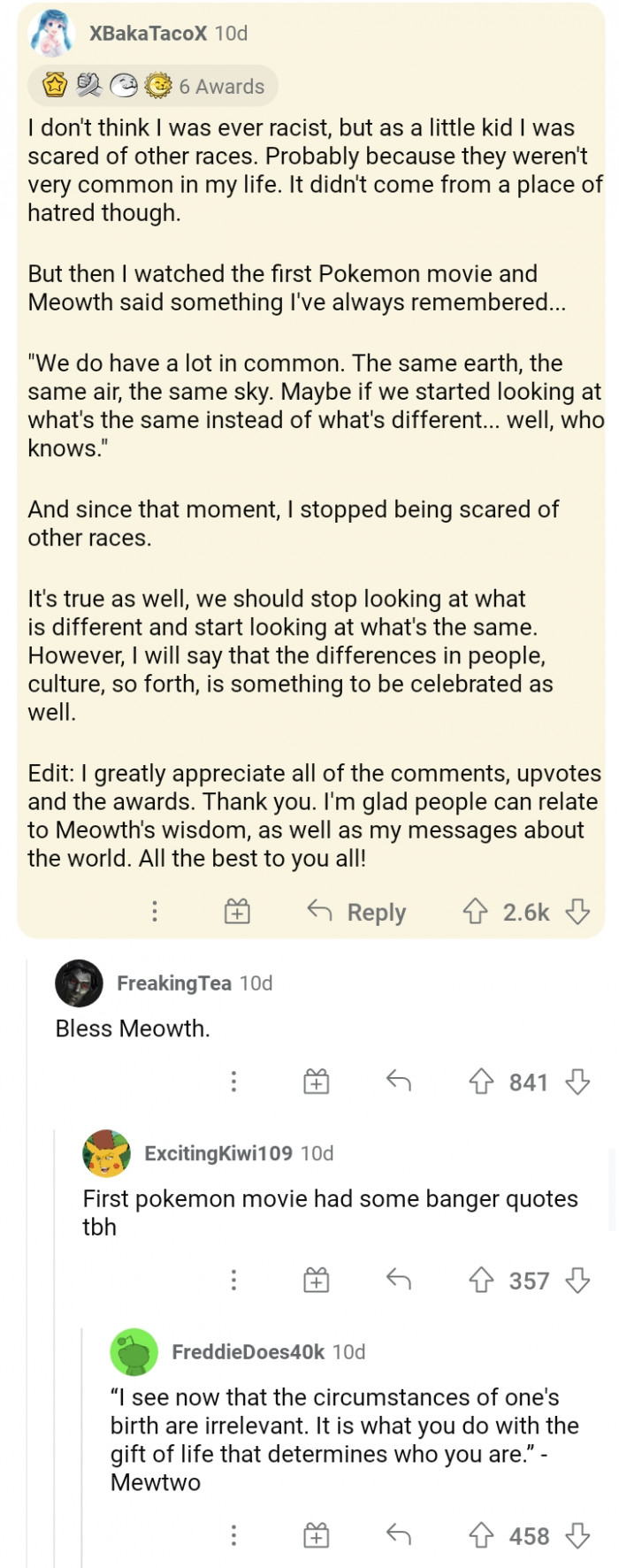Image resolution: width=619 pixels, height=1568 pixels.
Task: Tap FreakingTea's profile avatar
Action: 80,983
